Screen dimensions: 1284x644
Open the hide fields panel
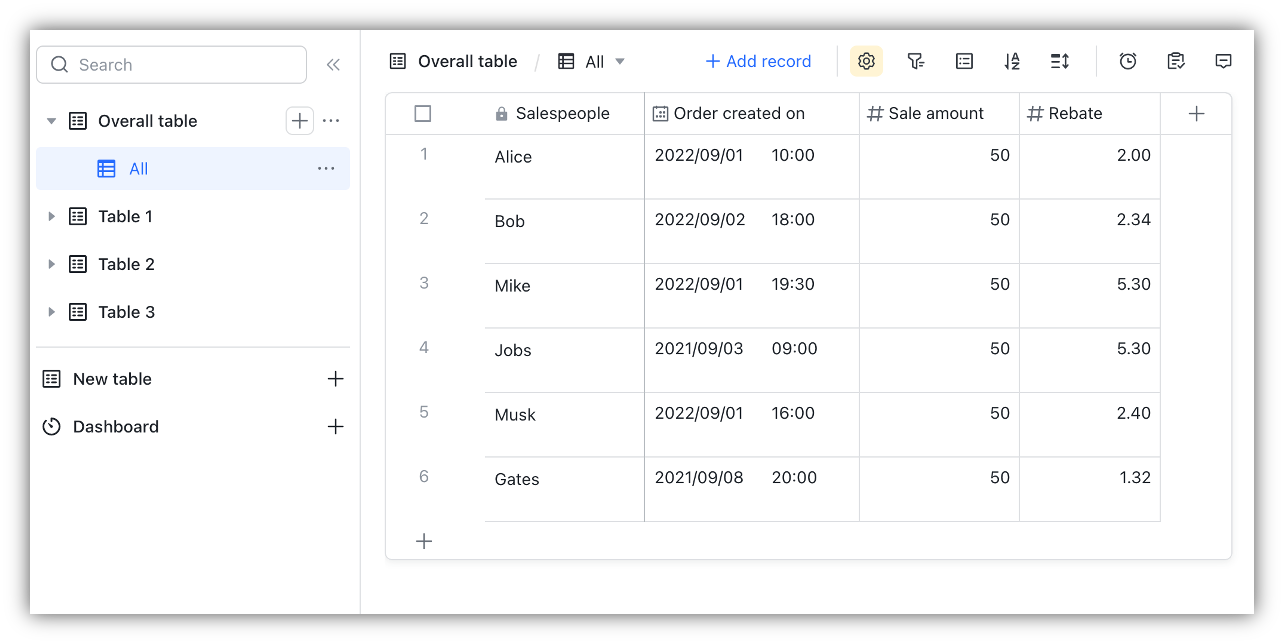(x=963, y=61)
